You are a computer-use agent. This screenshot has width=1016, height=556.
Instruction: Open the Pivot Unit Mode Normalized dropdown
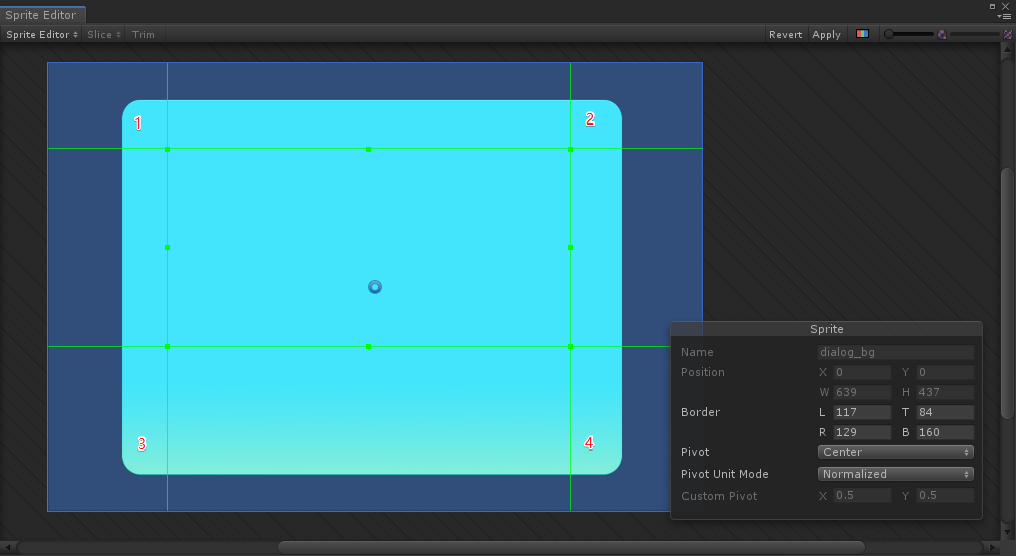coord(895,474)
